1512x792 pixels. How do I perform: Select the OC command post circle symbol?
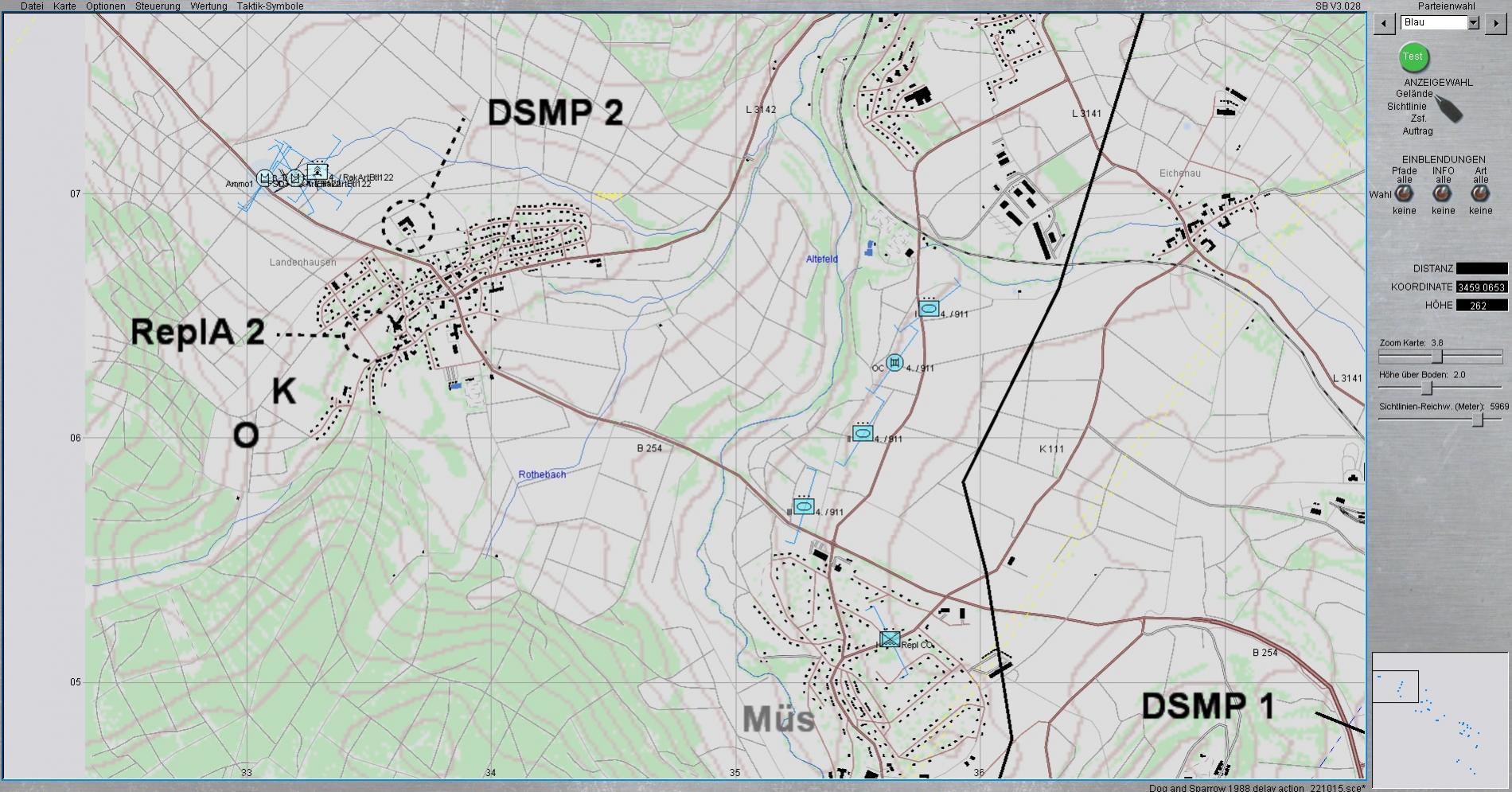[x=894, y=364]
